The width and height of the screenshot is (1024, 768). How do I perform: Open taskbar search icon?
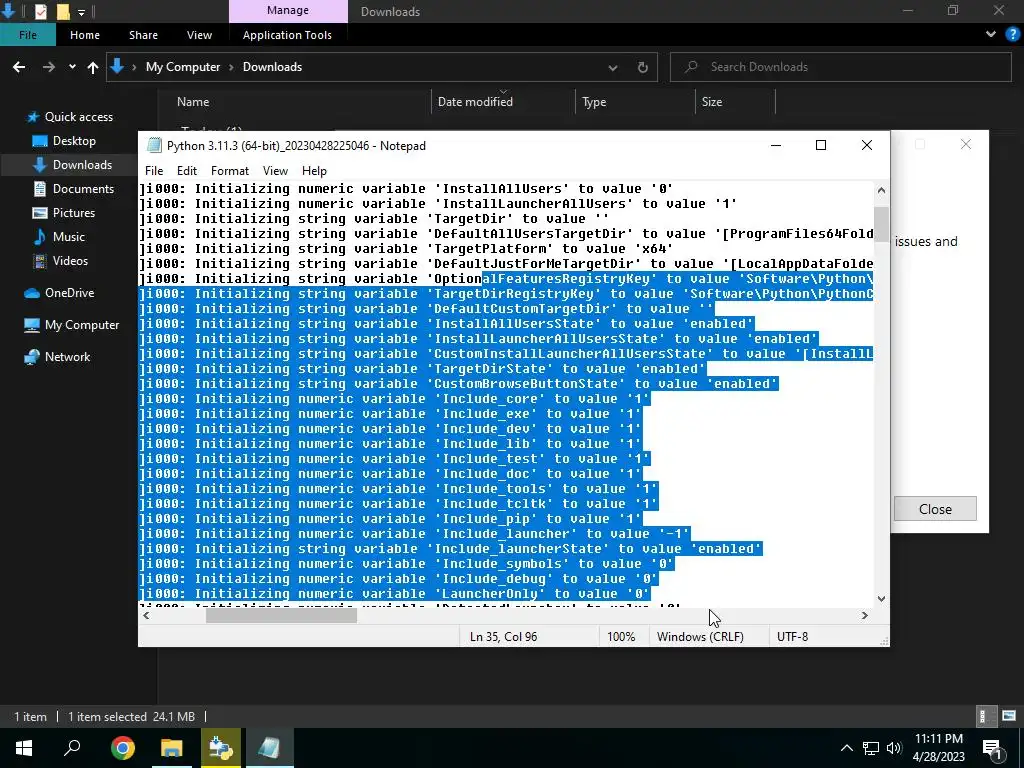pos(72,748)
